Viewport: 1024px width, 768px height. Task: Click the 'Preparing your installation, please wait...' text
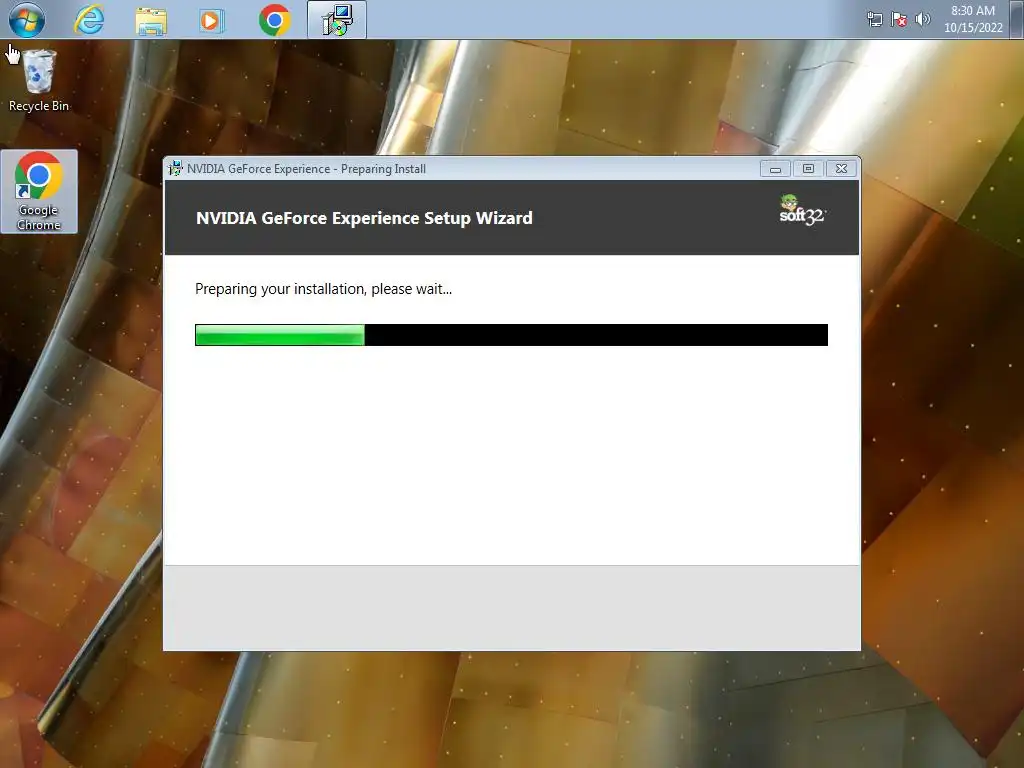pyautogui.click(x=323, y=289)
